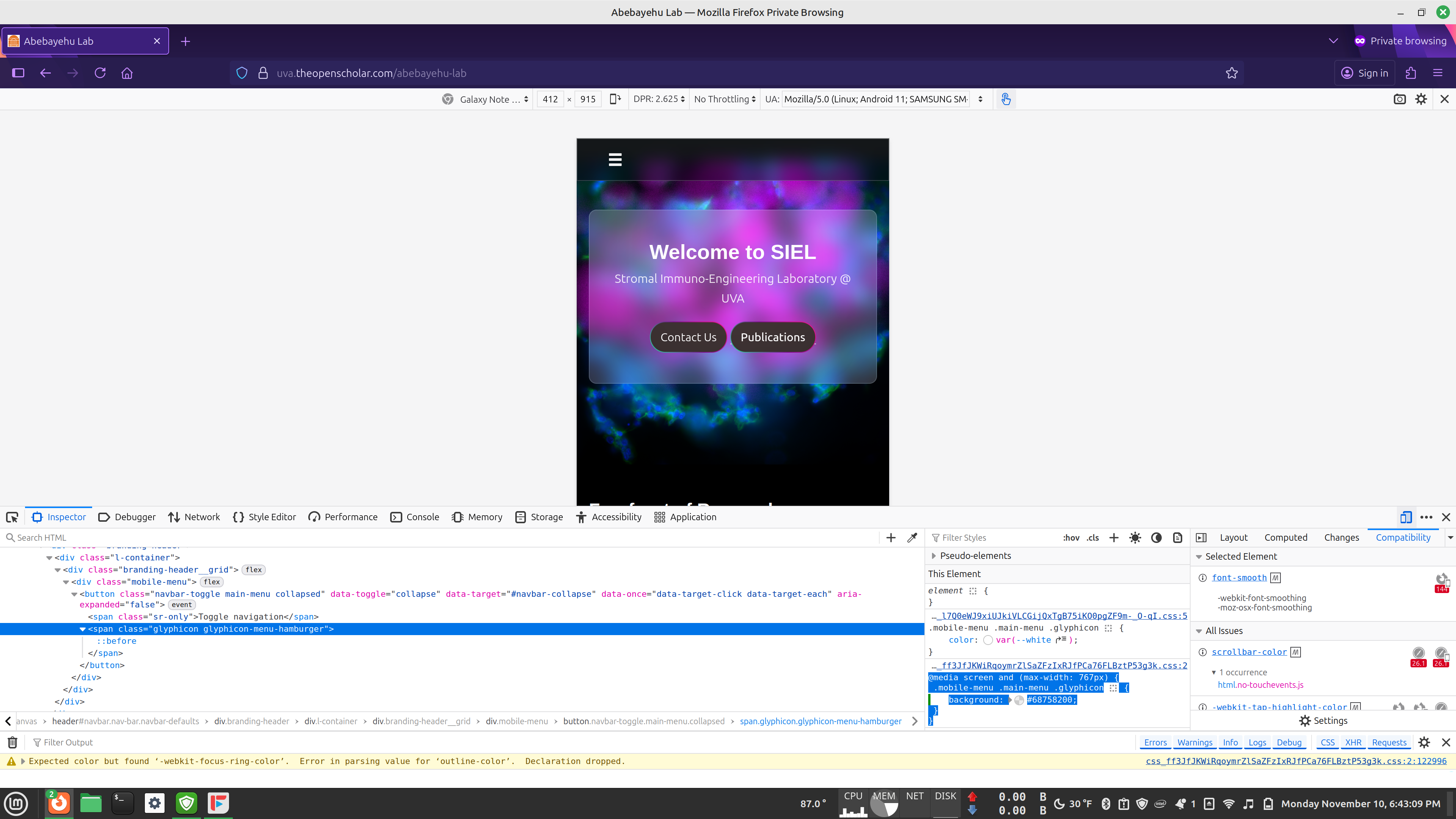Open the font-smooth compatibility link

(1239, 577)
